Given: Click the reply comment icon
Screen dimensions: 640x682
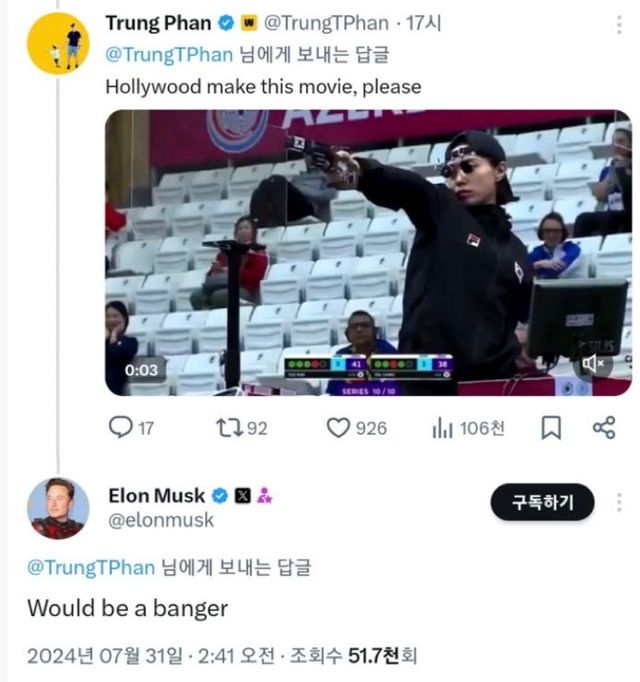Looking at the screenshot, I should (120, 428).
